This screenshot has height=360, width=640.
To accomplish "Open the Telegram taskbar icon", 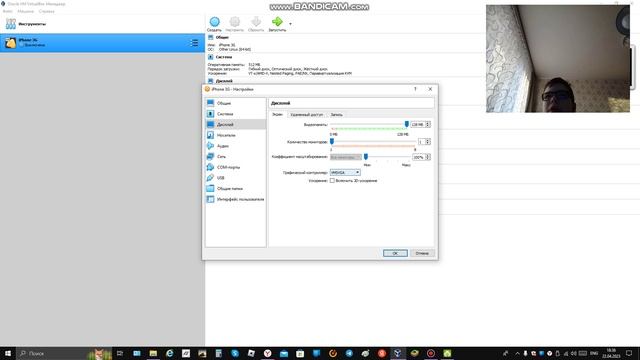I will click(x=349, y=353).
